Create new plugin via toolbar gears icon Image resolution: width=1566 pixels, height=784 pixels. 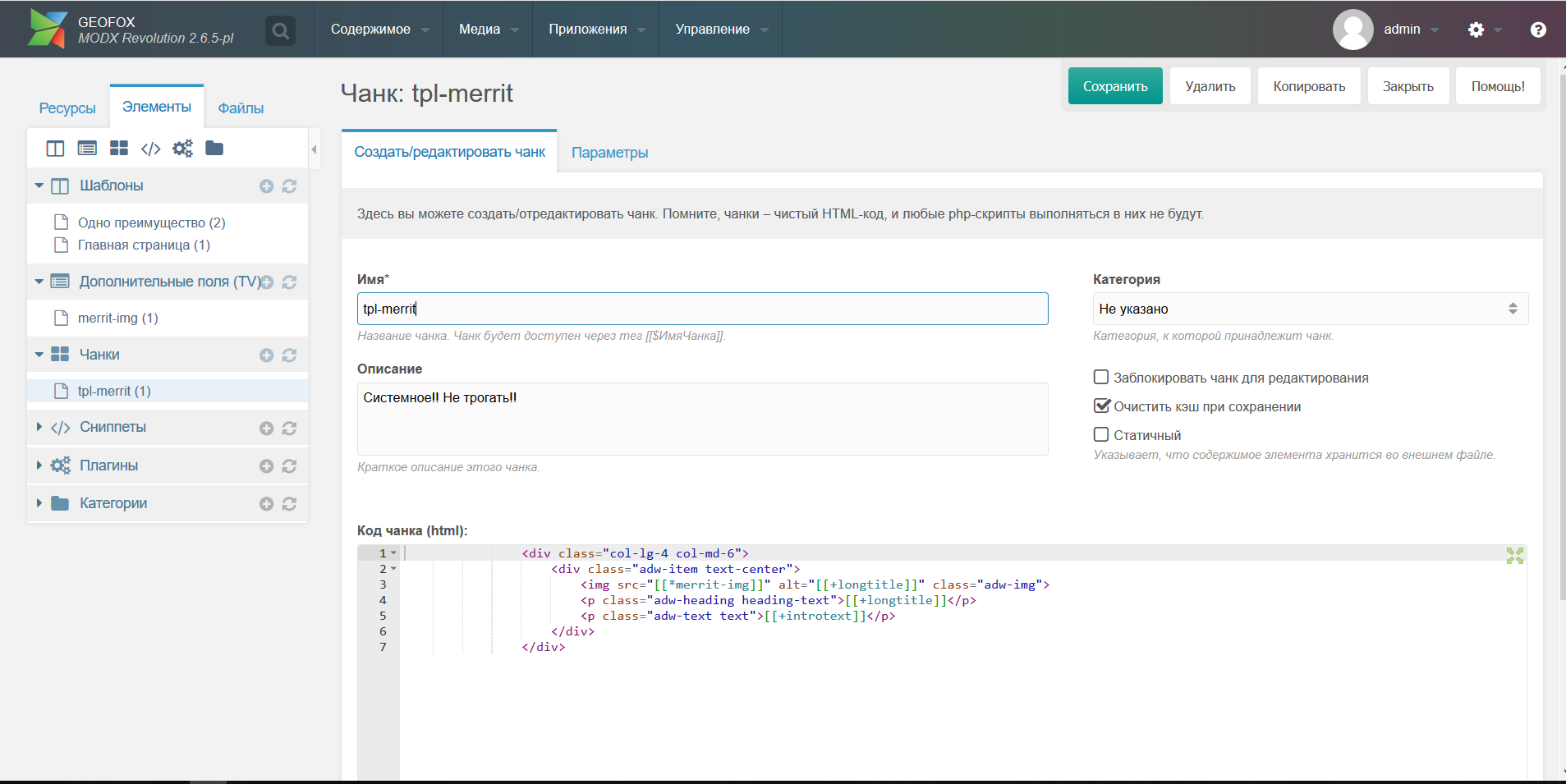coord(182,149)
